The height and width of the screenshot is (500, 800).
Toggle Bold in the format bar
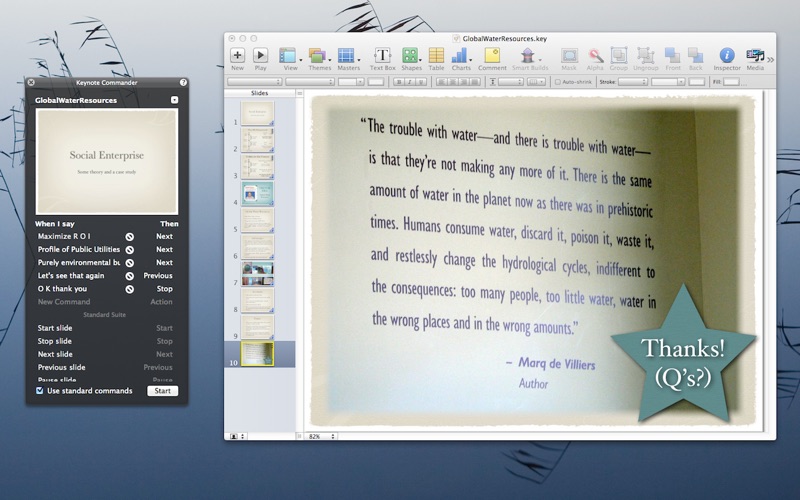click(x=399, y=82)
